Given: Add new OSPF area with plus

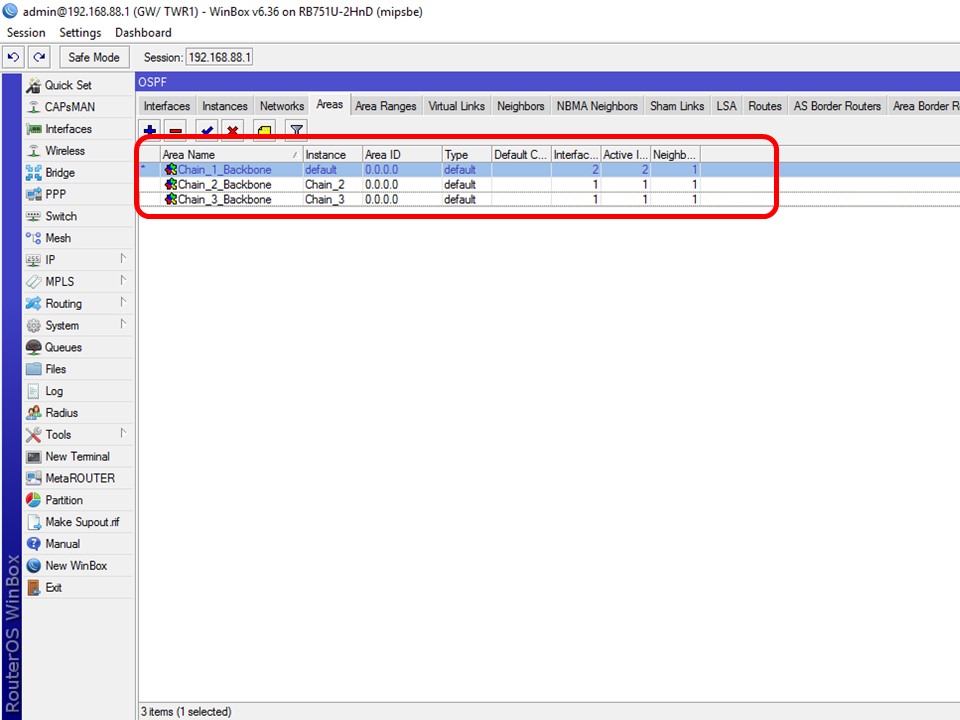Looking at the screenshot, I should click(150, 130).
